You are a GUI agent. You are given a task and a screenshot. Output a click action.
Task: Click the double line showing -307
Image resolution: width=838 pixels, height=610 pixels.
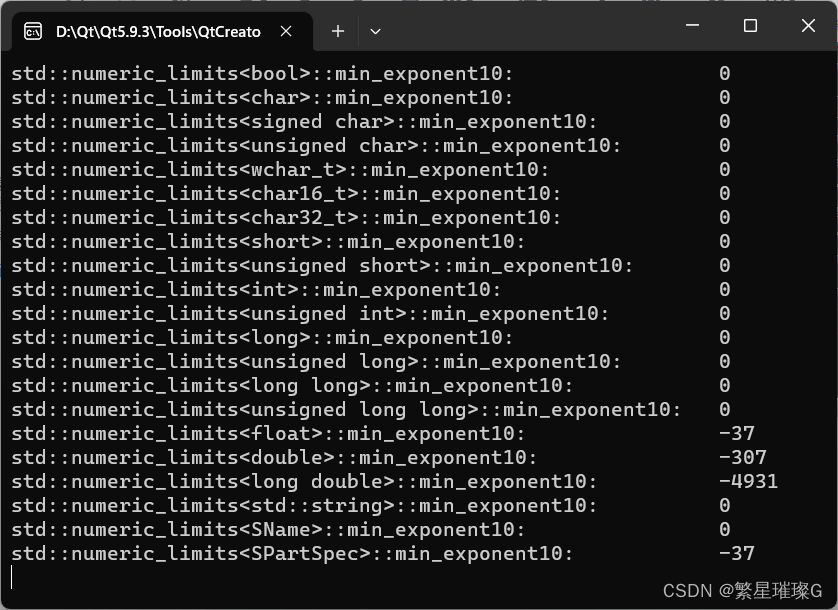pyautogui.click(x=300, y=457)
